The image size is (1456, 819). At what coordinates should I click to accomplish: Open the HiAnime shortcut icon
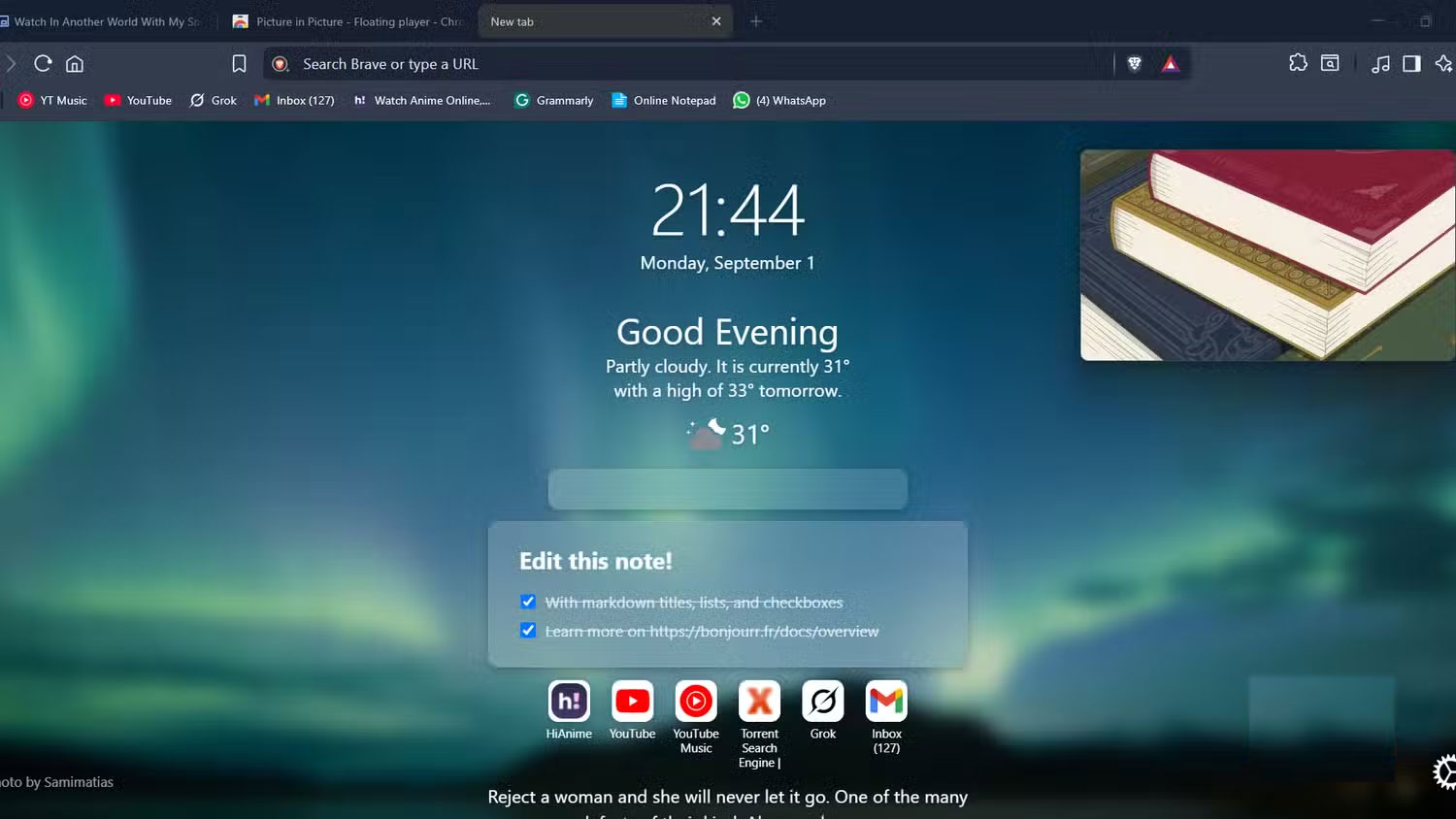pyautogui.click(x=569, y=702)
